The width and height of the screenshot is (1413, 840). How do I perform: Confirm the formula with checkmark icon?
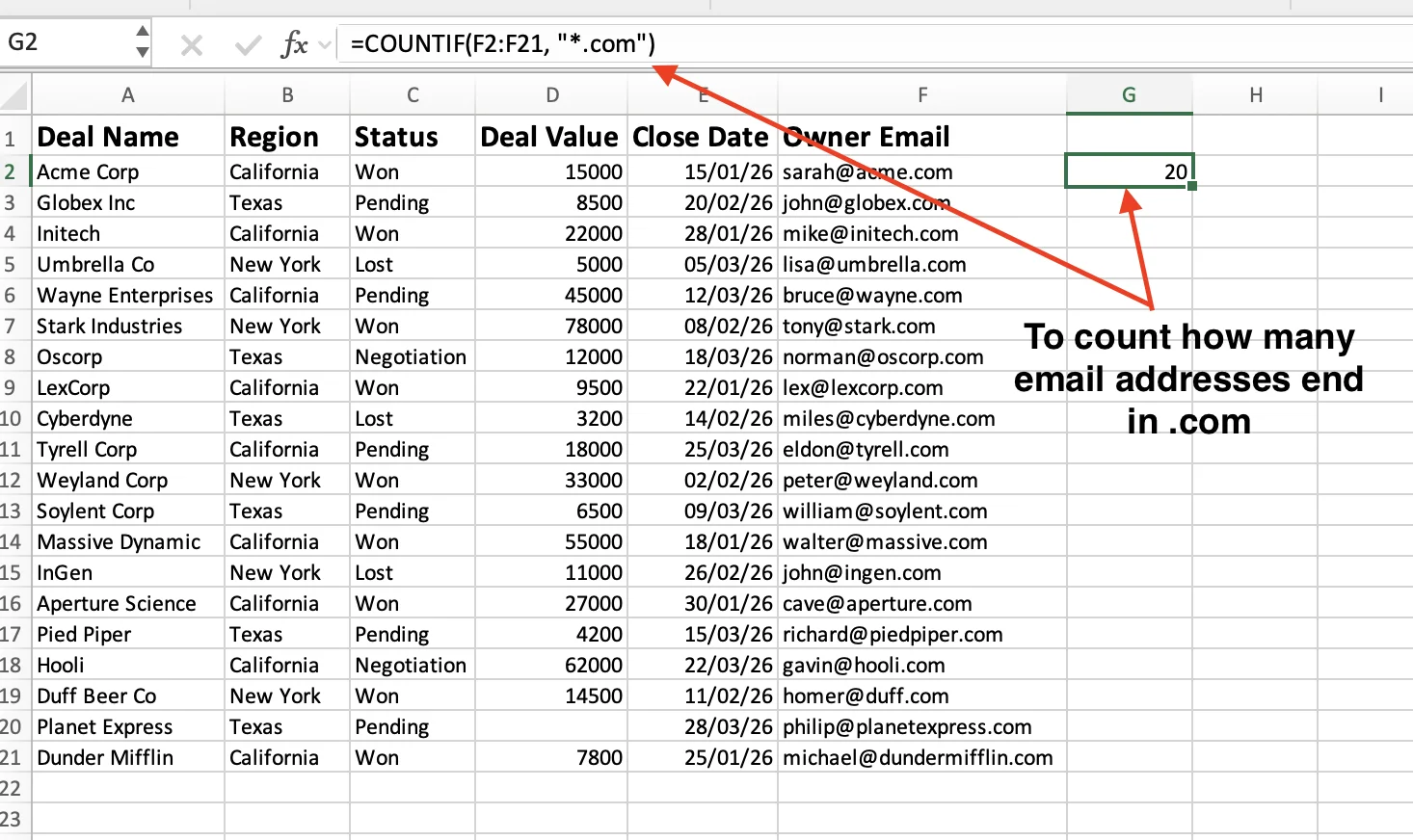point(248,44)
